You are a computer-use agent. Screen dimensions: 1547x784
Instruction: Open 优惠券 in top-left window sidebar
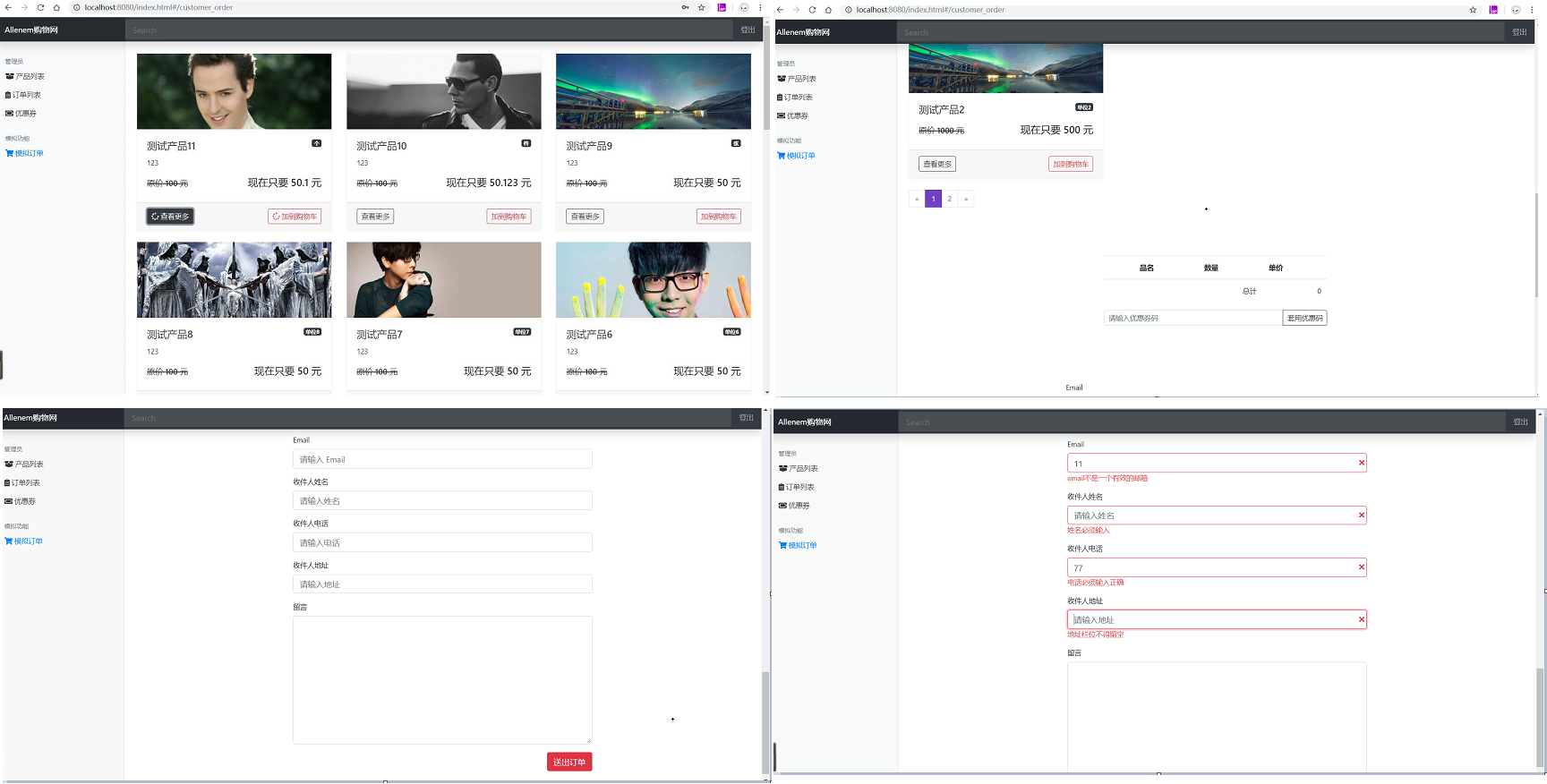point(21,114)
